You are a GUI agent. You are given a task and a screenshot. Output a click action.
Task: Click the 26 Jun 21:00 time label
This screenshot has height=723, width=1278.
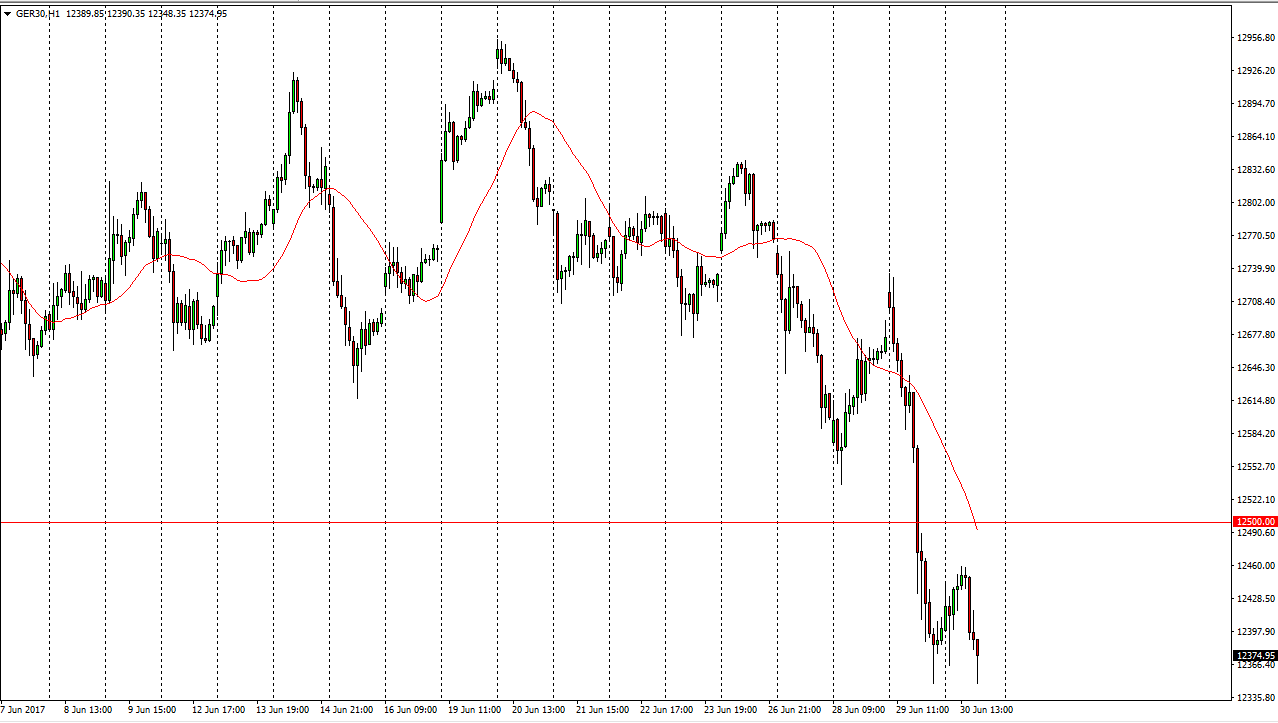pos(792,710)
